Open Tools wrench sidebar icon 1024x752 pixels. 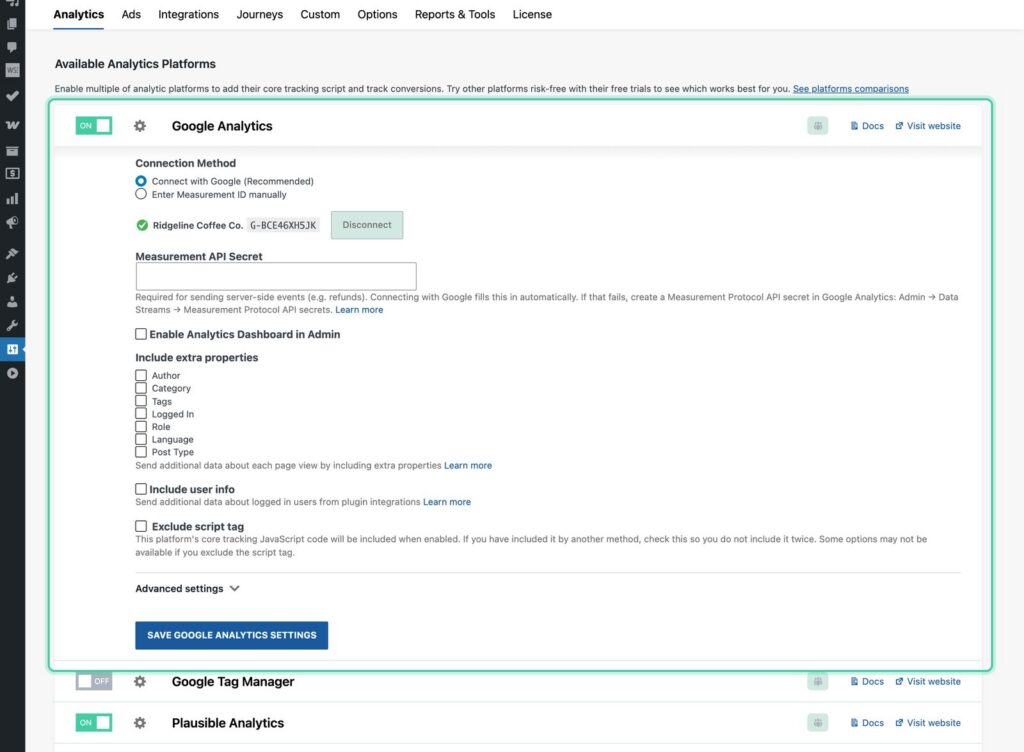[x=12, y=325]
